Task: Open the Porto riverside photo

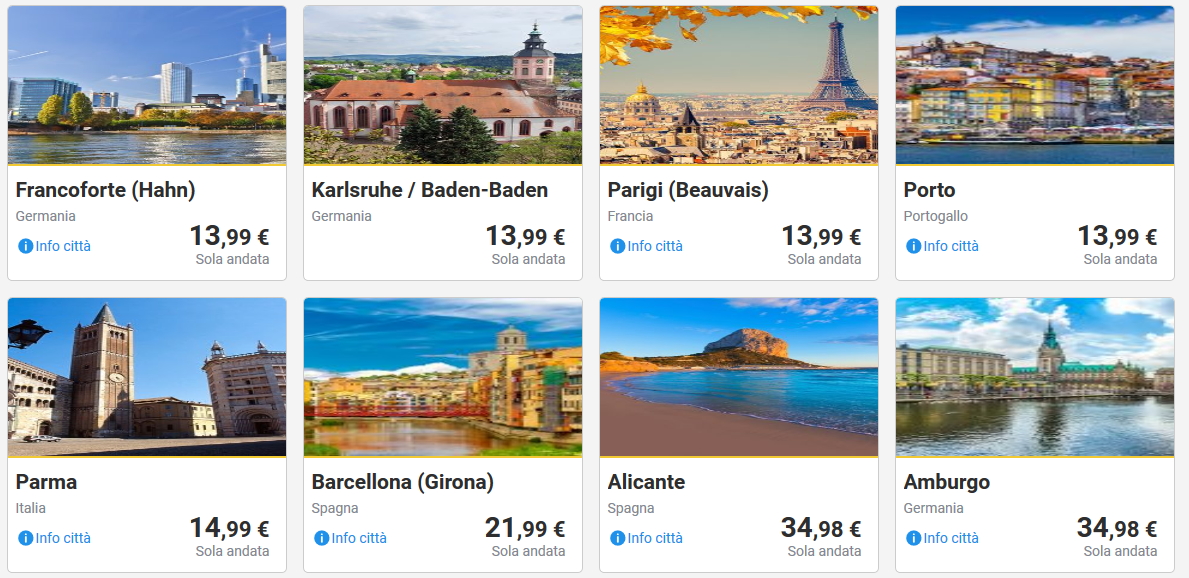Action: (1035, 85)
